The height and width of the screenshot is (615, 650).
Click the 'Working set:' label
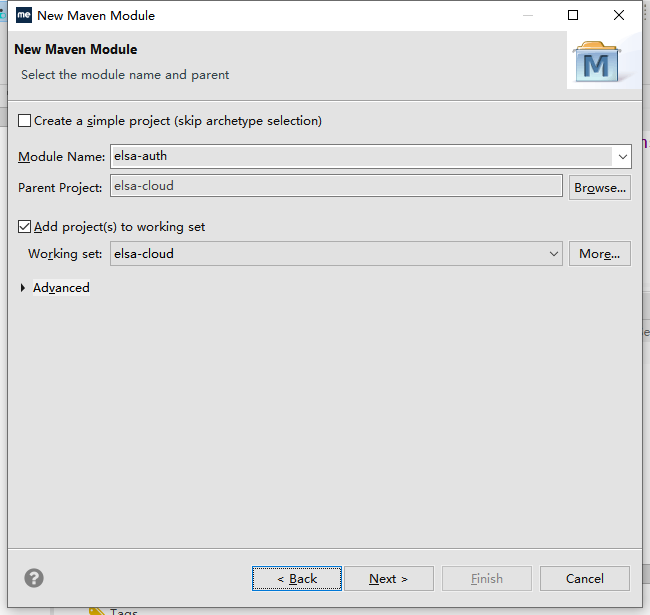(65, 254)
